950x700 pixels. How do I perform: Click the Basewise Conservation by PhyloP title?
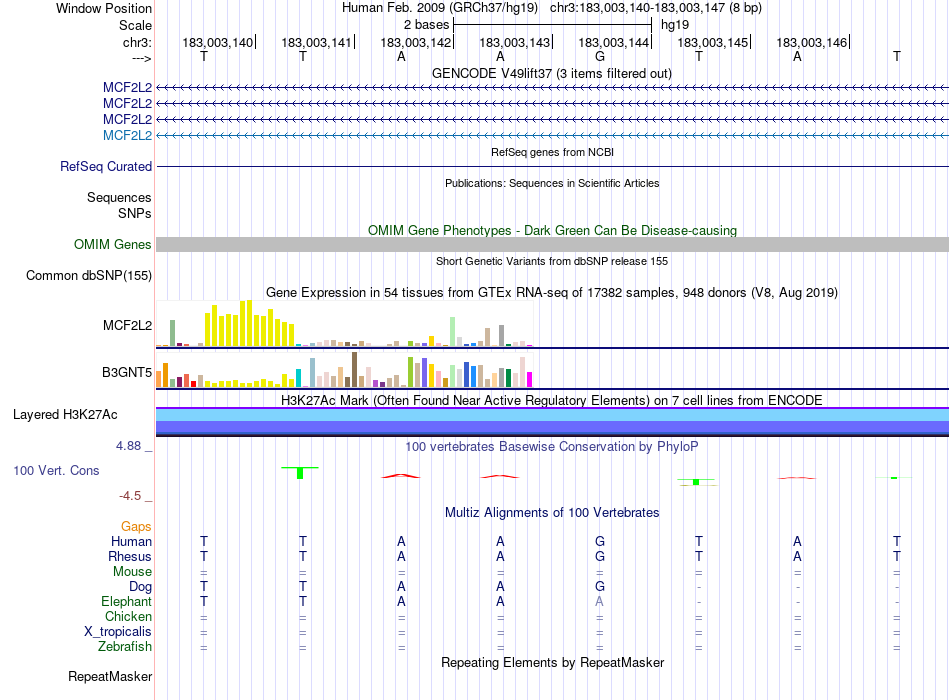pos(551,447)
